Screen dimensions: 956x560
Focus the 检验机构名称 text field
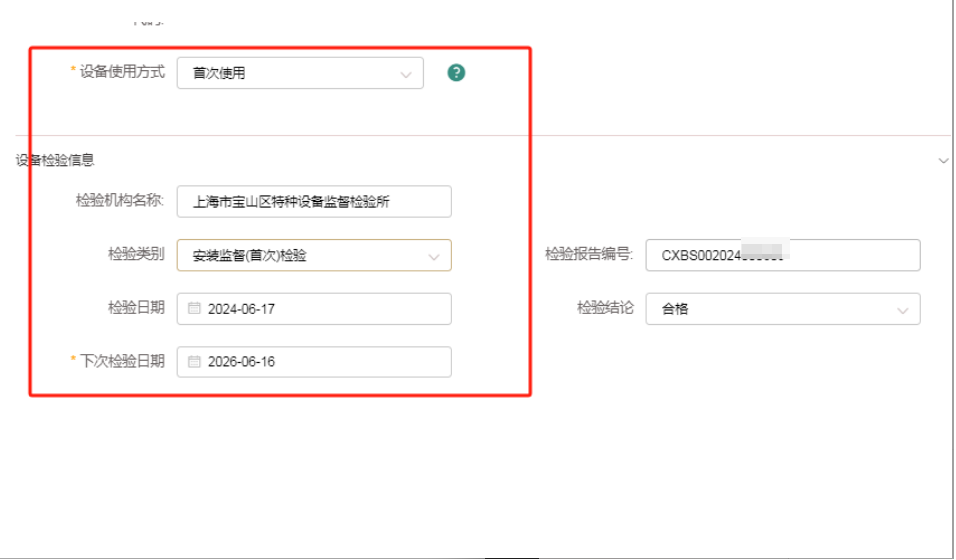(313, 201)
